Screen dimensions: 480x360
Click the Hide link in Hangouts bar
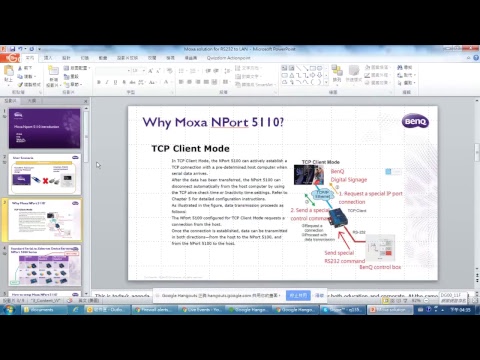[319, 296]
